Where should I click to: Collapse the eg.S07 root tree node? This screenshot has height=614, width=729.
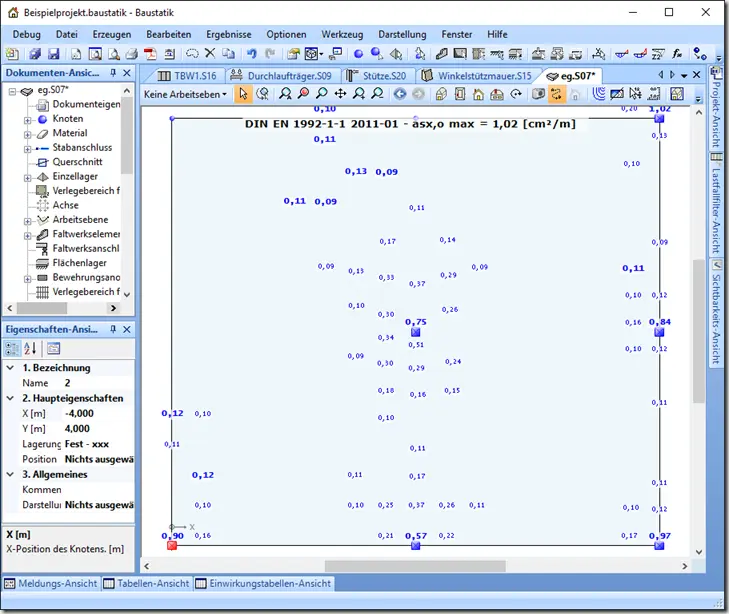point(13,91)
